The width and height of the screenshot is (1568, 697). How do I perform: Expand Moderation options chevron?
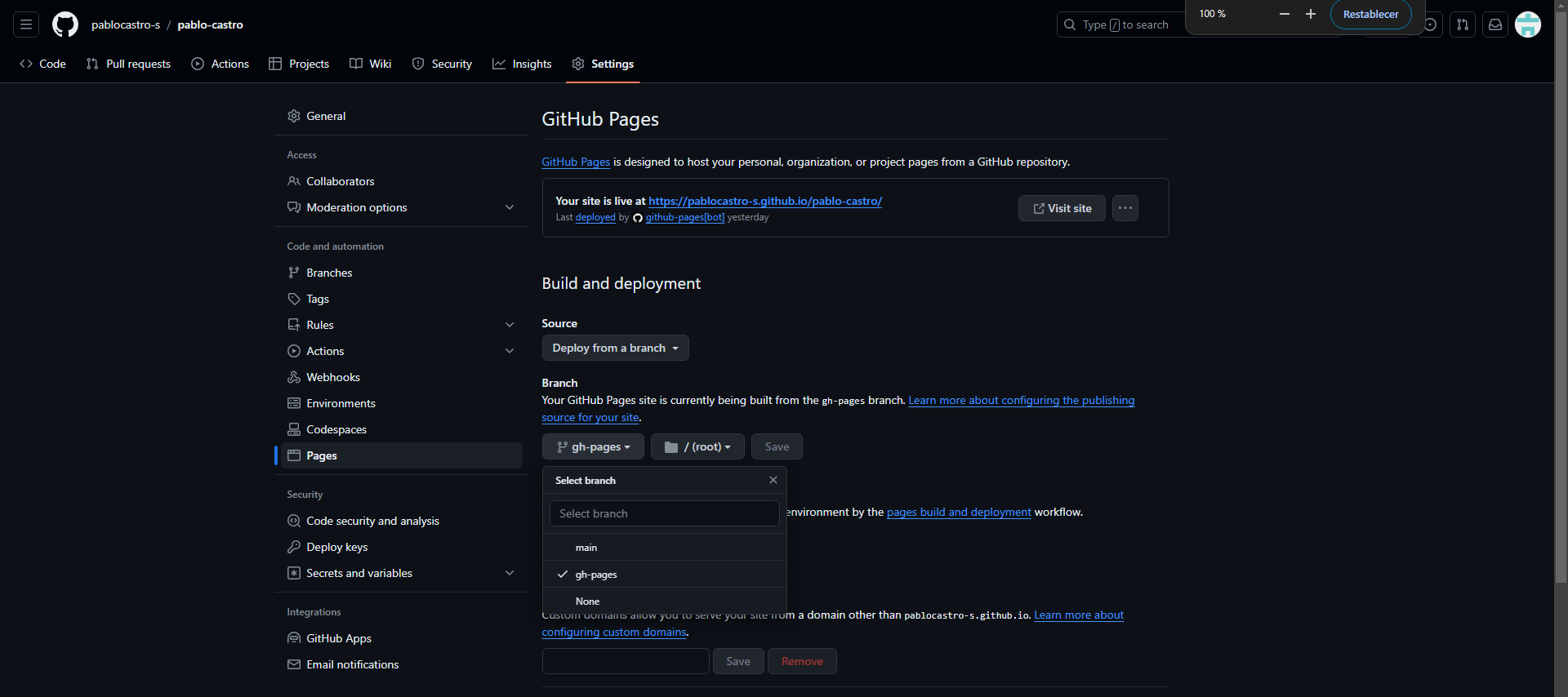pos(510,207)
